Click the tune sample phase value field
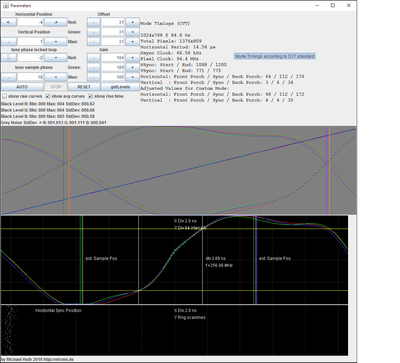This screenshot has width=400, height=363. pos(30,77)
